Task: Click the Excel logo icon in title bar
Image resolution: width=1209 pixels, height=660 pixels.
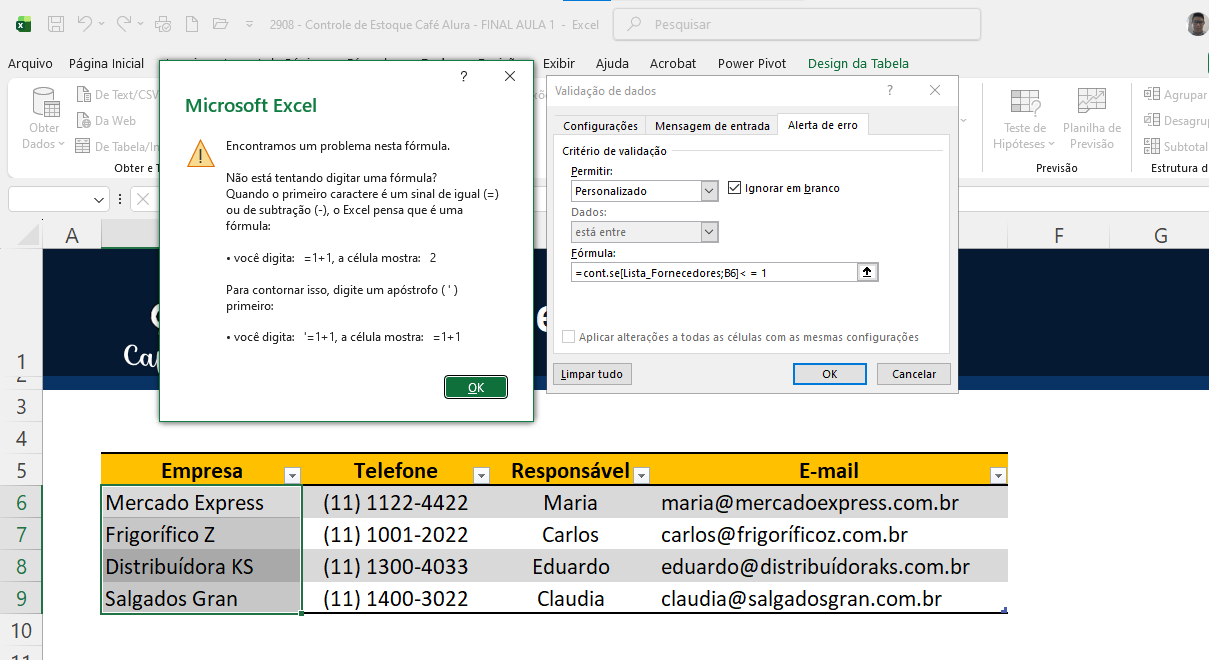Action: pos(23,24)
